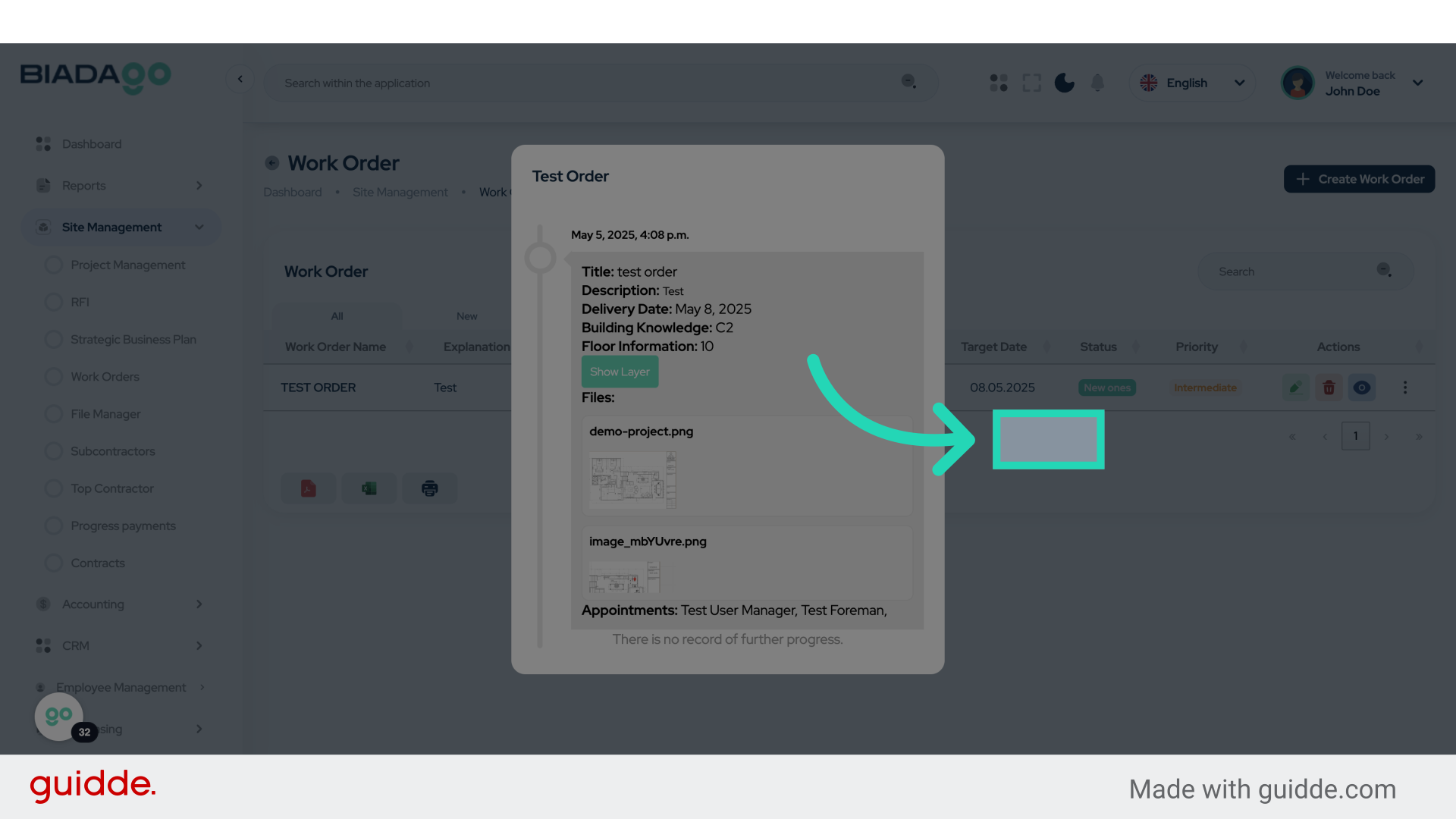Image resolution: width=1456 pixels, height=819 pixels.
Task: Switch to the New work orders tab
Action: pos(466,316)
